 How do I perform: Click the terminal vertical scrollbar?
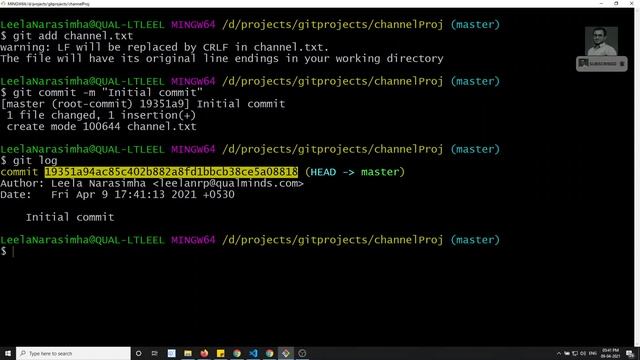[637, 176]
